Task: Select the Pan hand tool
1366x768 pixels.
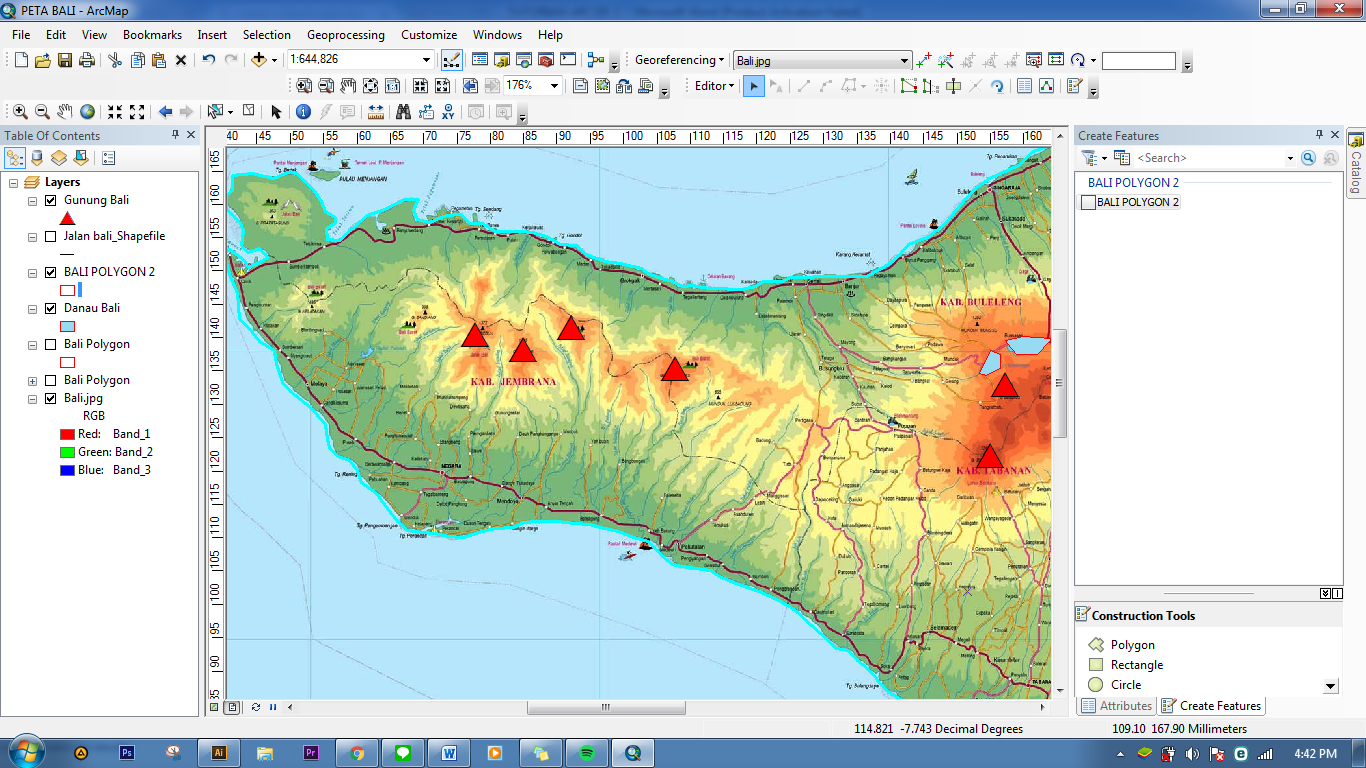Action: click(65, 112)
